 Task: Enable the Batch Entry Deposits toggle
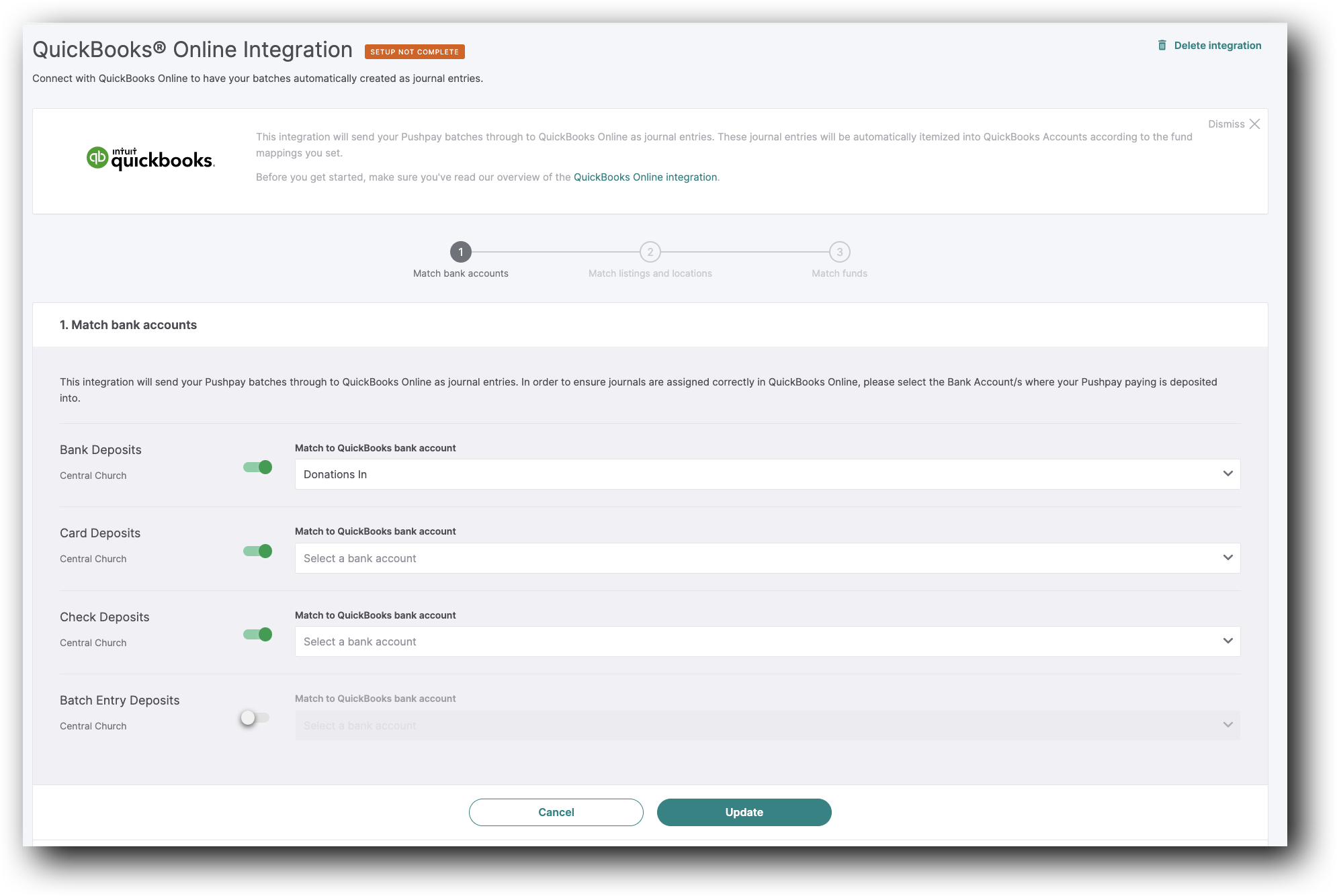(x=255, y=718)
